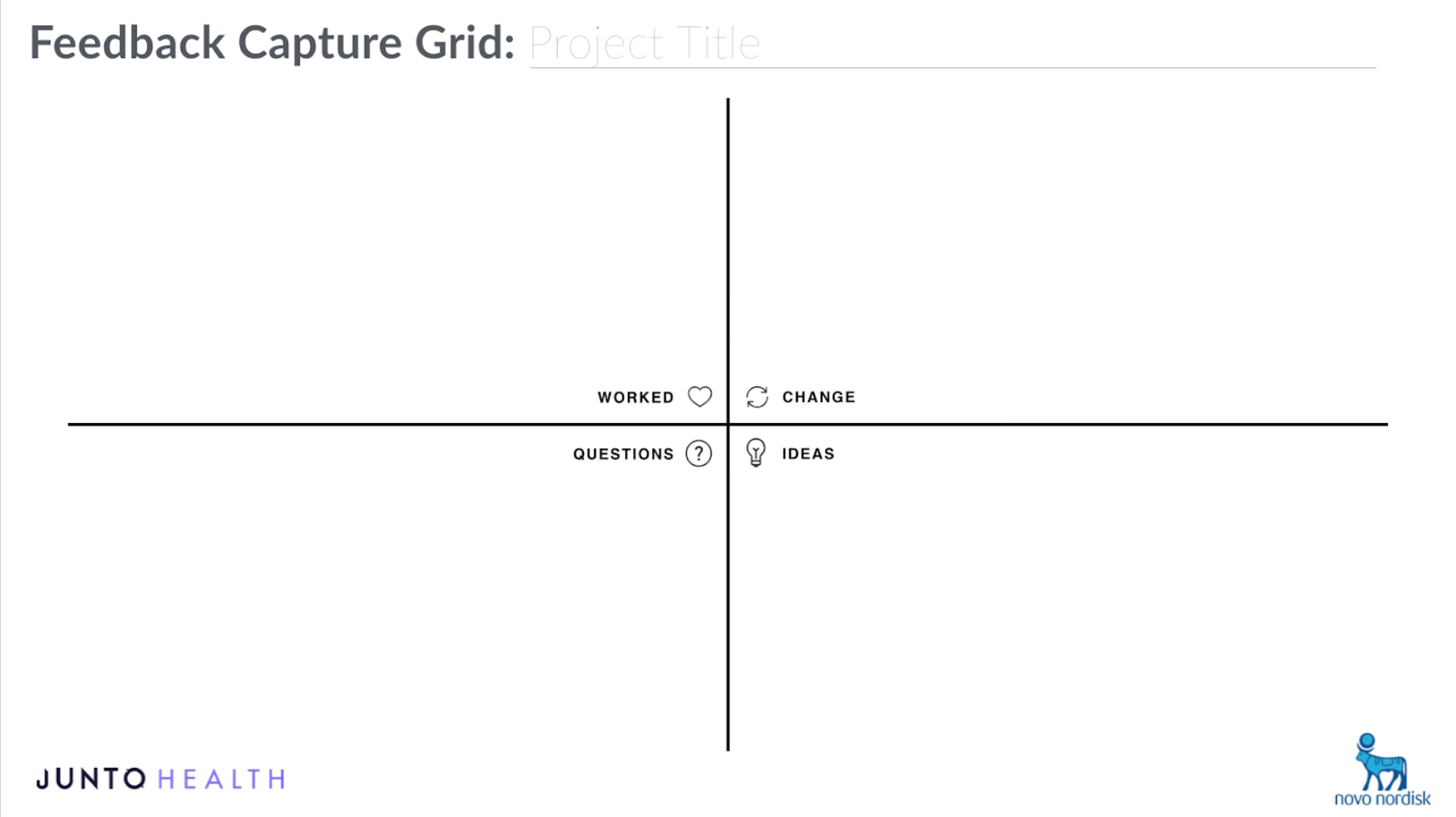Click the Novo Nordisk bull logo
This screenshot has height=817, width=1456.
tap(1380, 762)
